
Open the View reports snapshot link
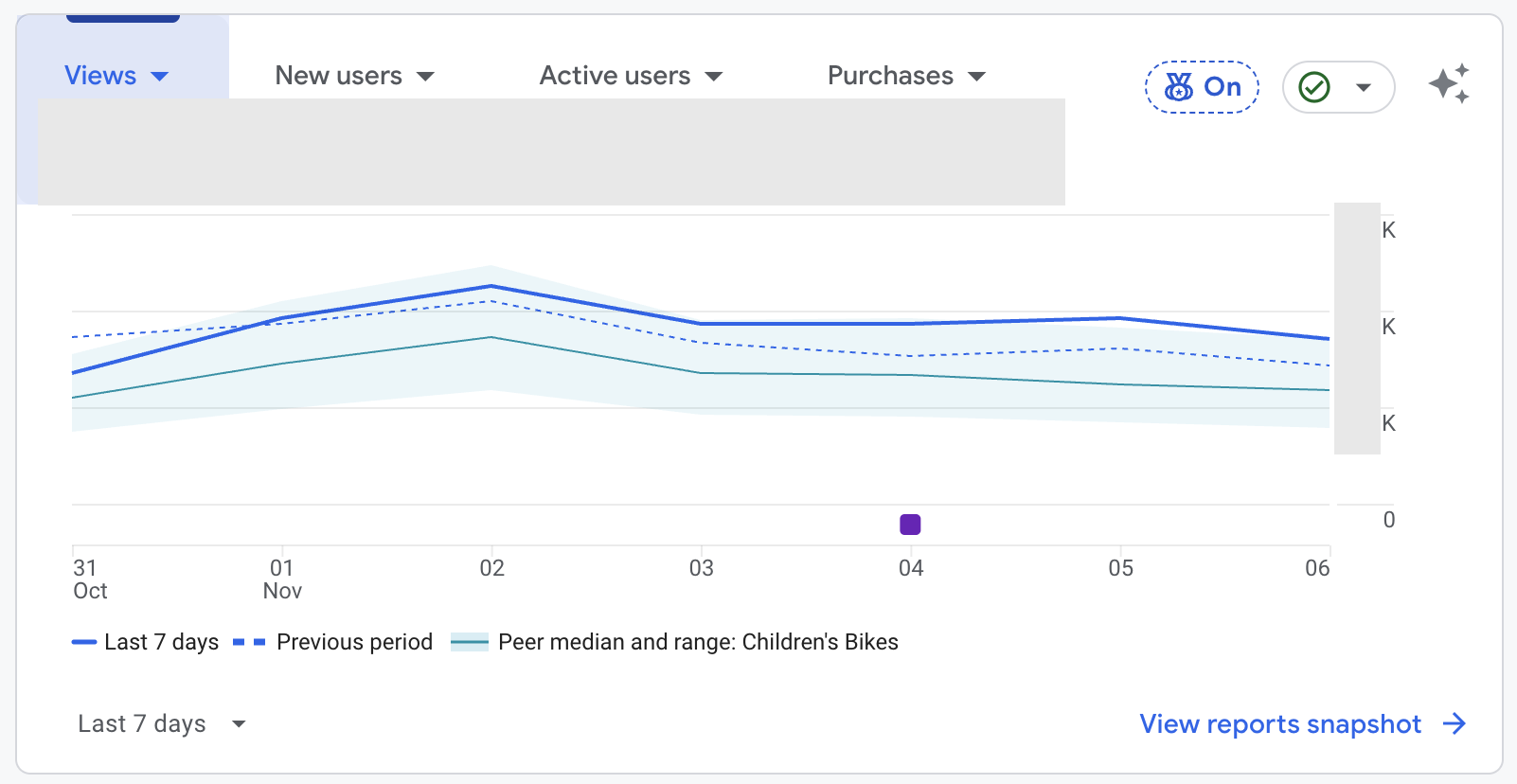click(x=1280, y=724)
